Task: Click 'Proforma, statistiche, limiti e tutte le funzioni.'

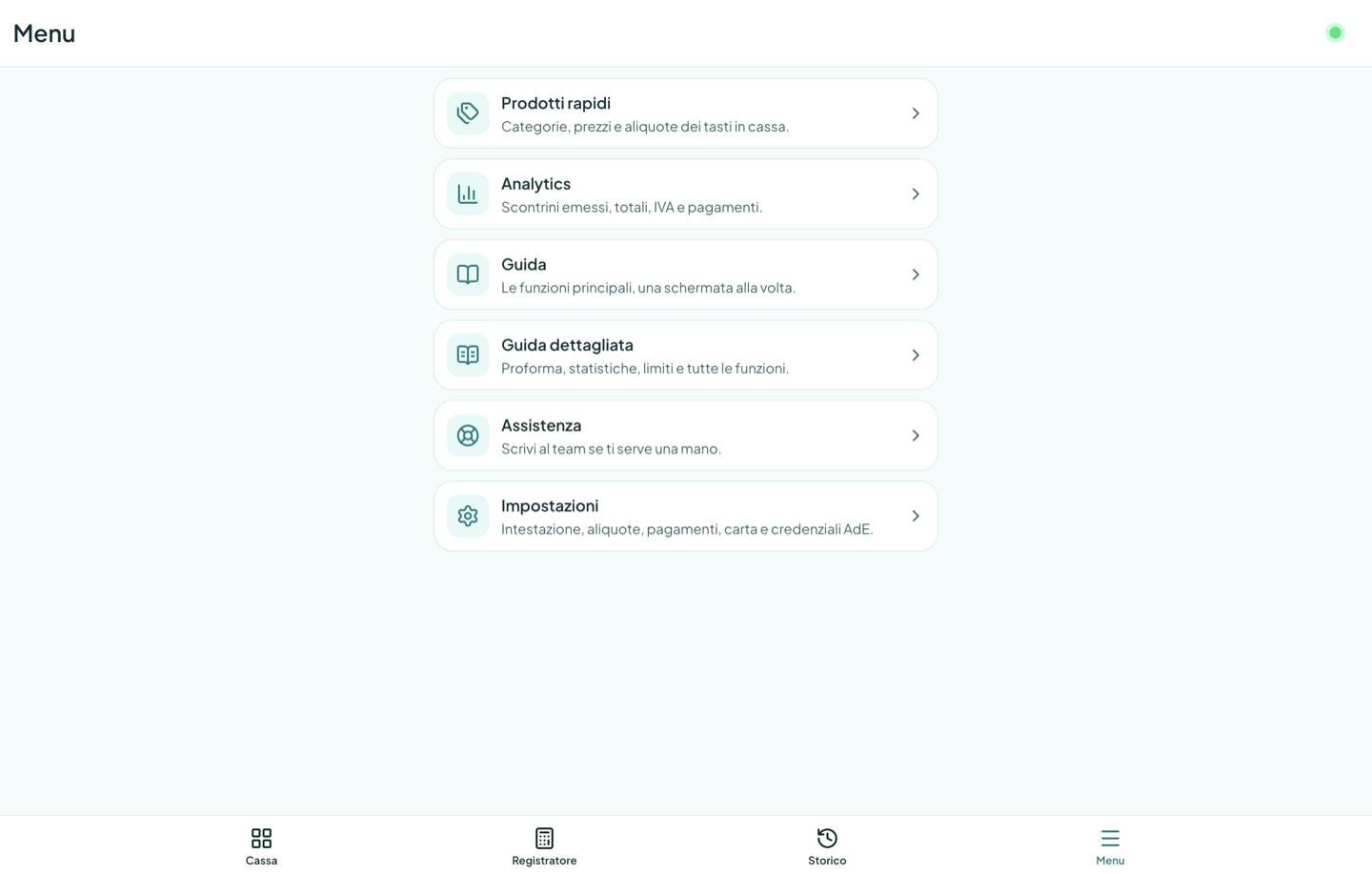Action: pyautogui.click(x=645, y=368)
